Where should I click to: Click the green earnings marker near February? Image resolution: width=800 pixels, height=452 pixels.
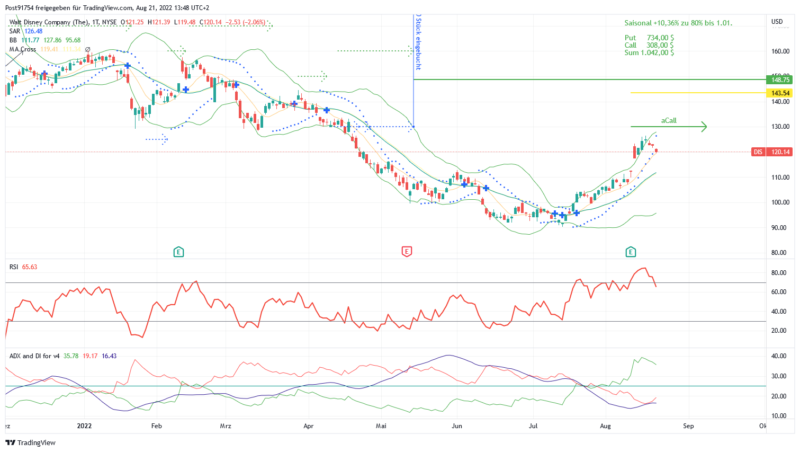pos(178,251)
